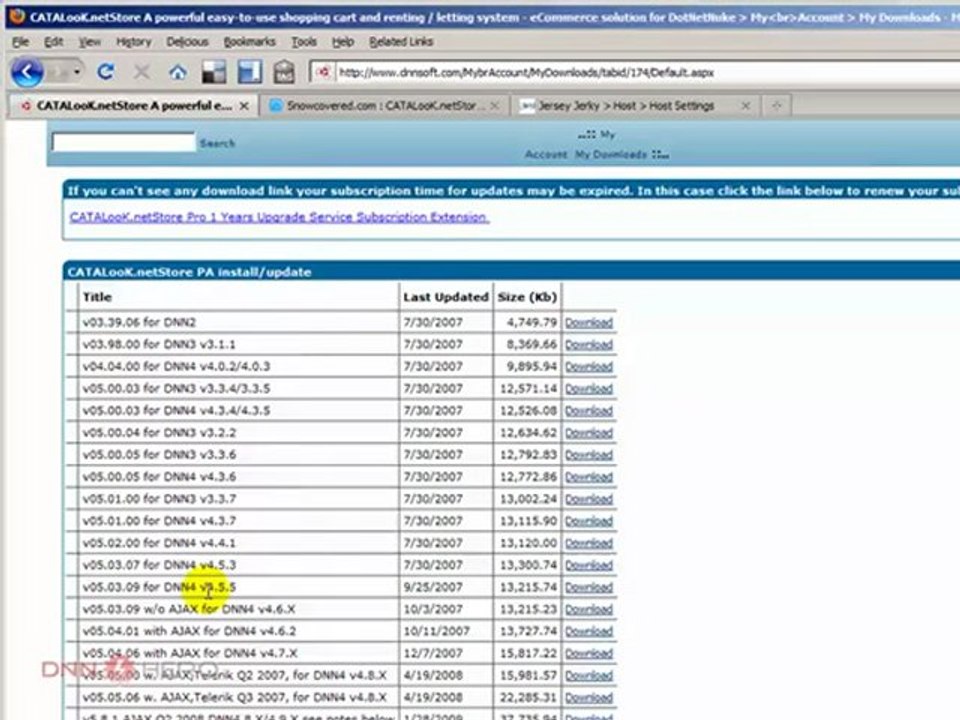Open the Delicious menu
The width and height of the screenshot is (960, 720).
point(187,42)
